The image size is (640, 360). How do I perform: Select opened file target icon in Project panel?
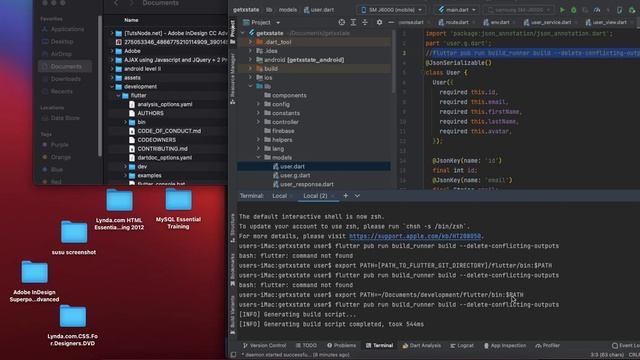click(x=342, y=22)
